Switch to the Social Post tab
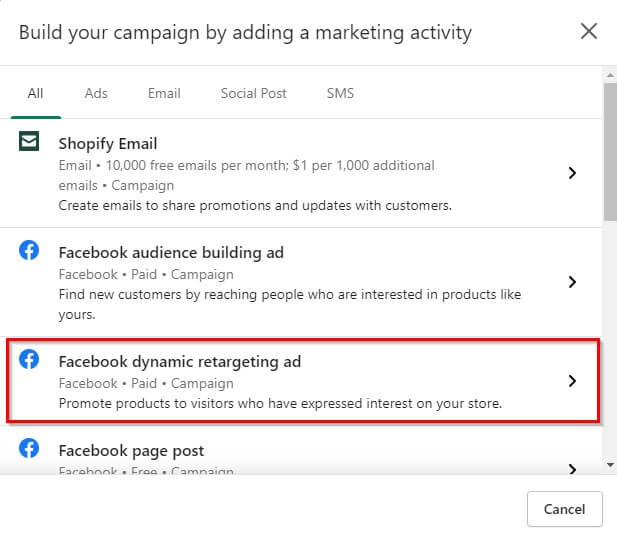617x535 pixels. [253, 94]
